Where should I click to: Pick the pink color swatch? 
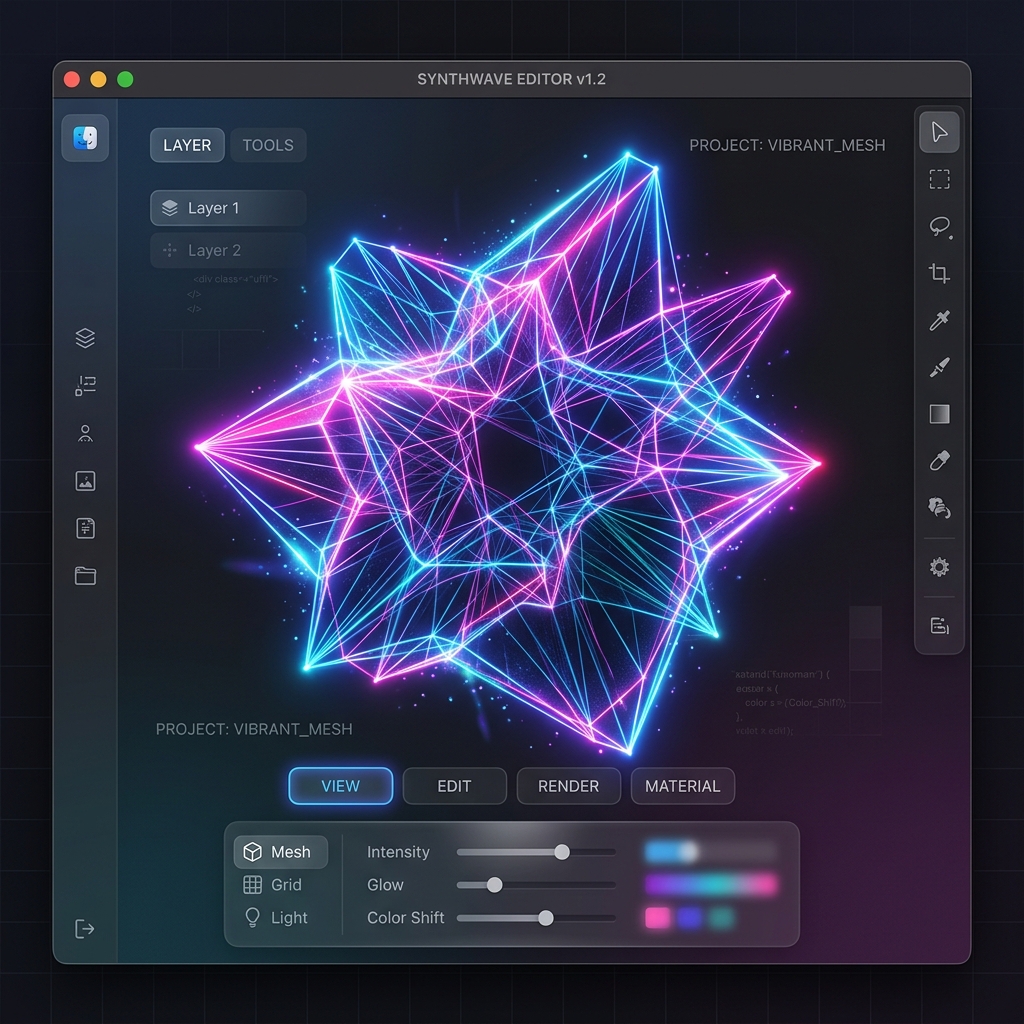657,917
